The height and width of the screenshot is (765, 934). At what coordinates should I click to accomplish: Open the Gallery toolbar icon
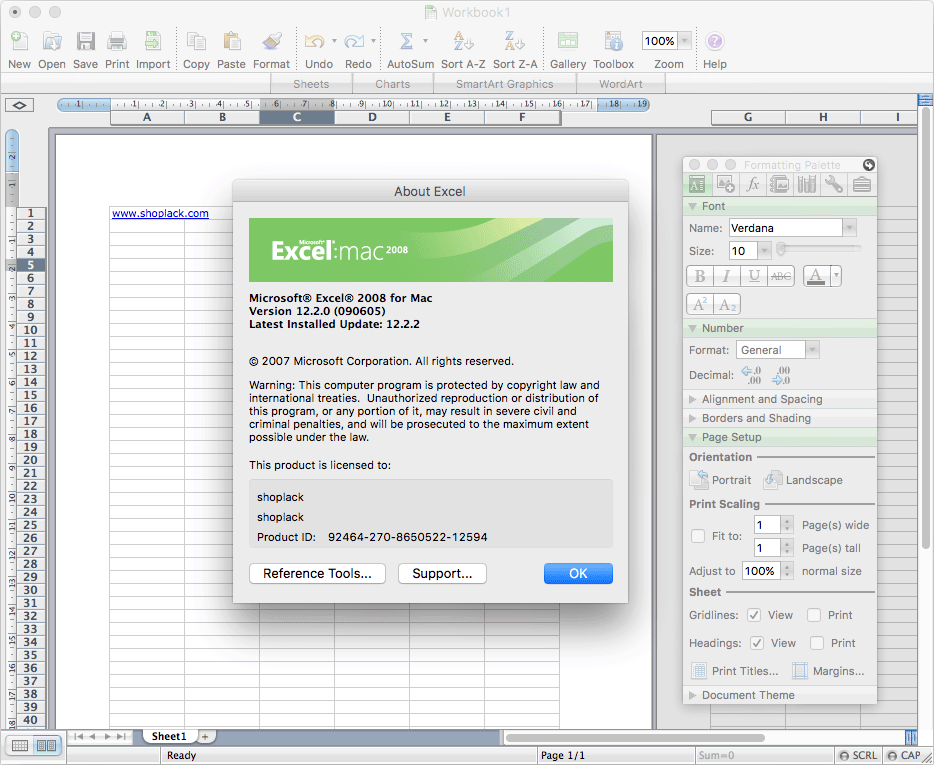(x=568, y=41)
